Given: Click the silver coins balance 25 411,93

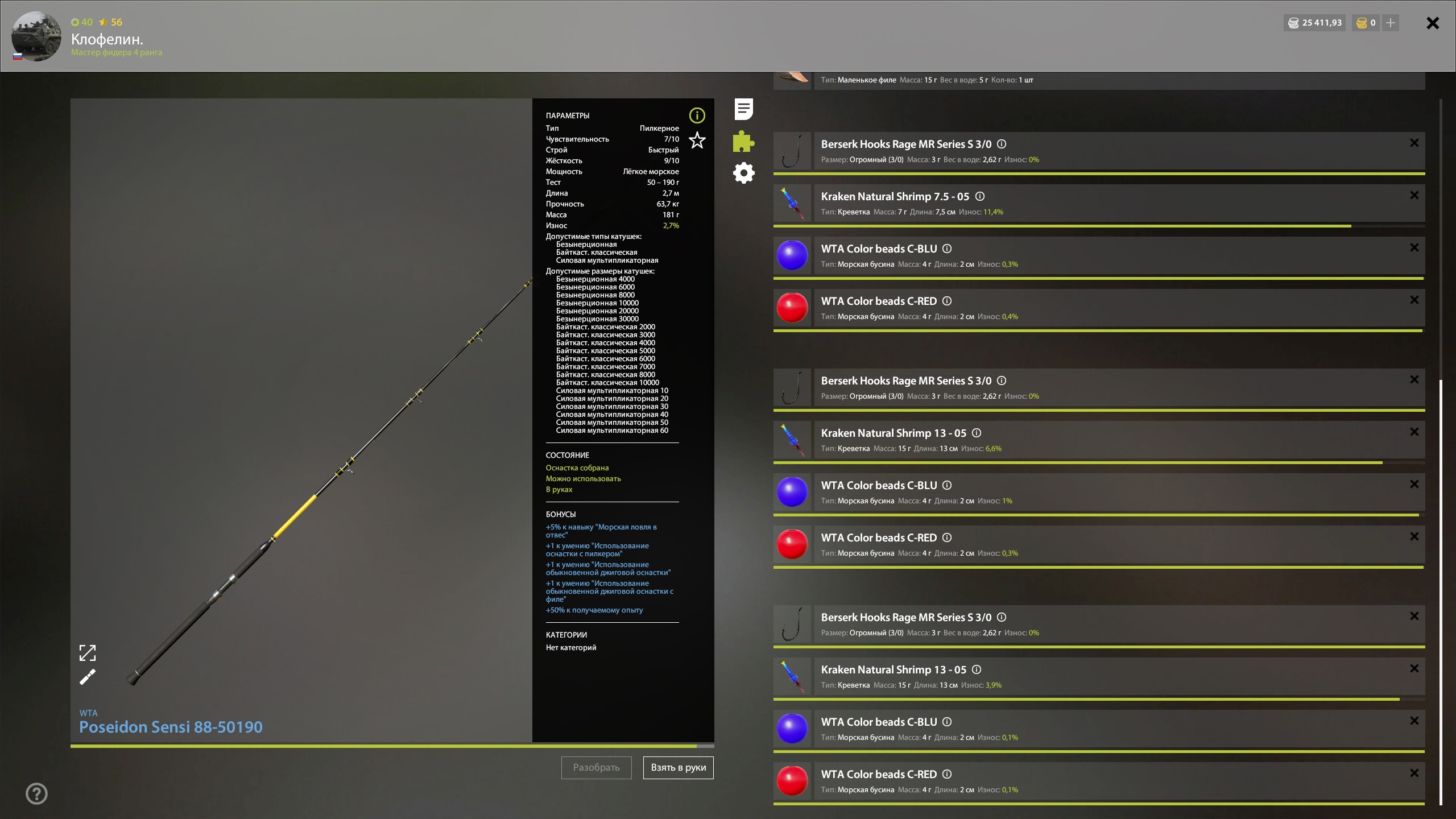Looking at the screenshot, I should click(x=1314, y=23).
